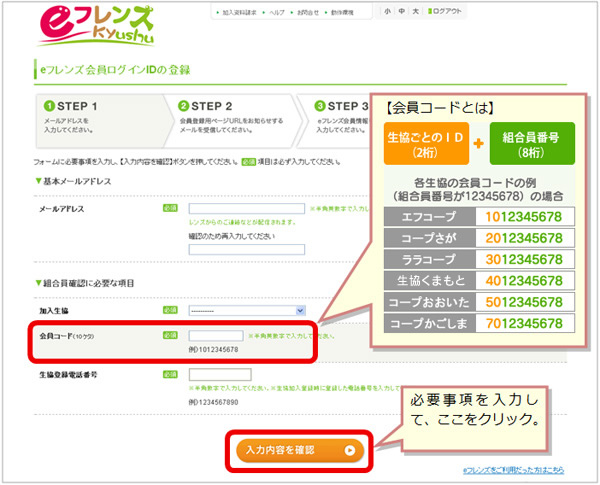Click the 必須 badge beside 生協登録電話番号
The height and width of the screenshot is (485, 600).
[x=170, y=374]
